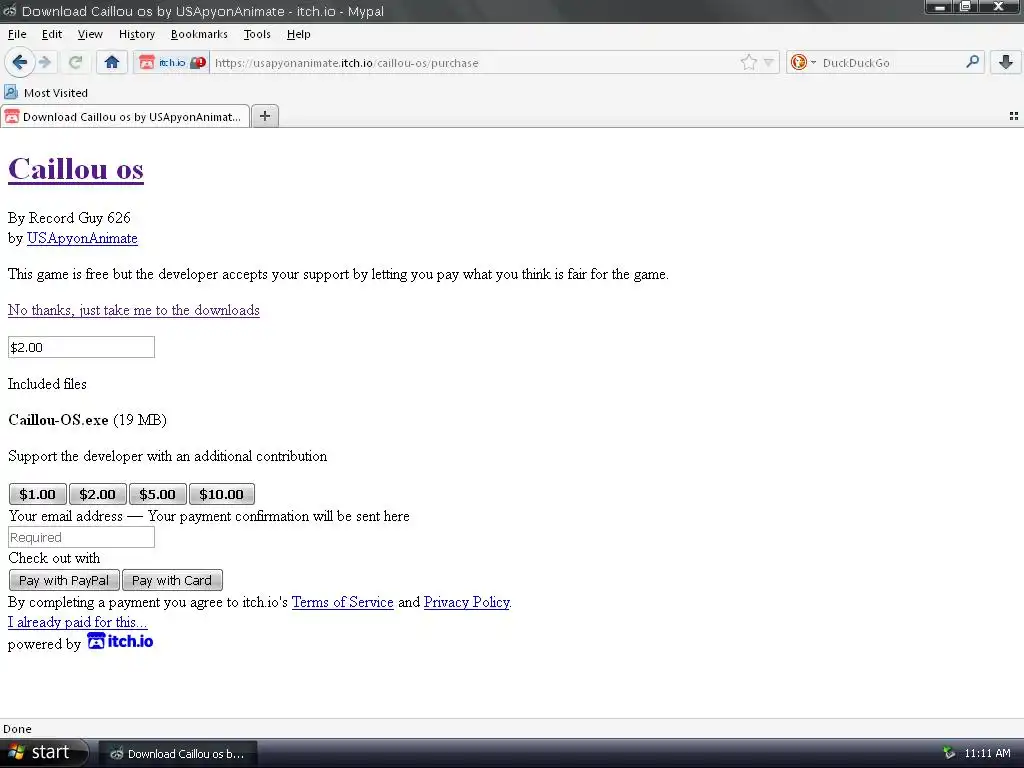The width and height of the screenshot is (1024, 768).
Task: Choose the $2.00 contribution button
Action: click(x=97, y=494)
